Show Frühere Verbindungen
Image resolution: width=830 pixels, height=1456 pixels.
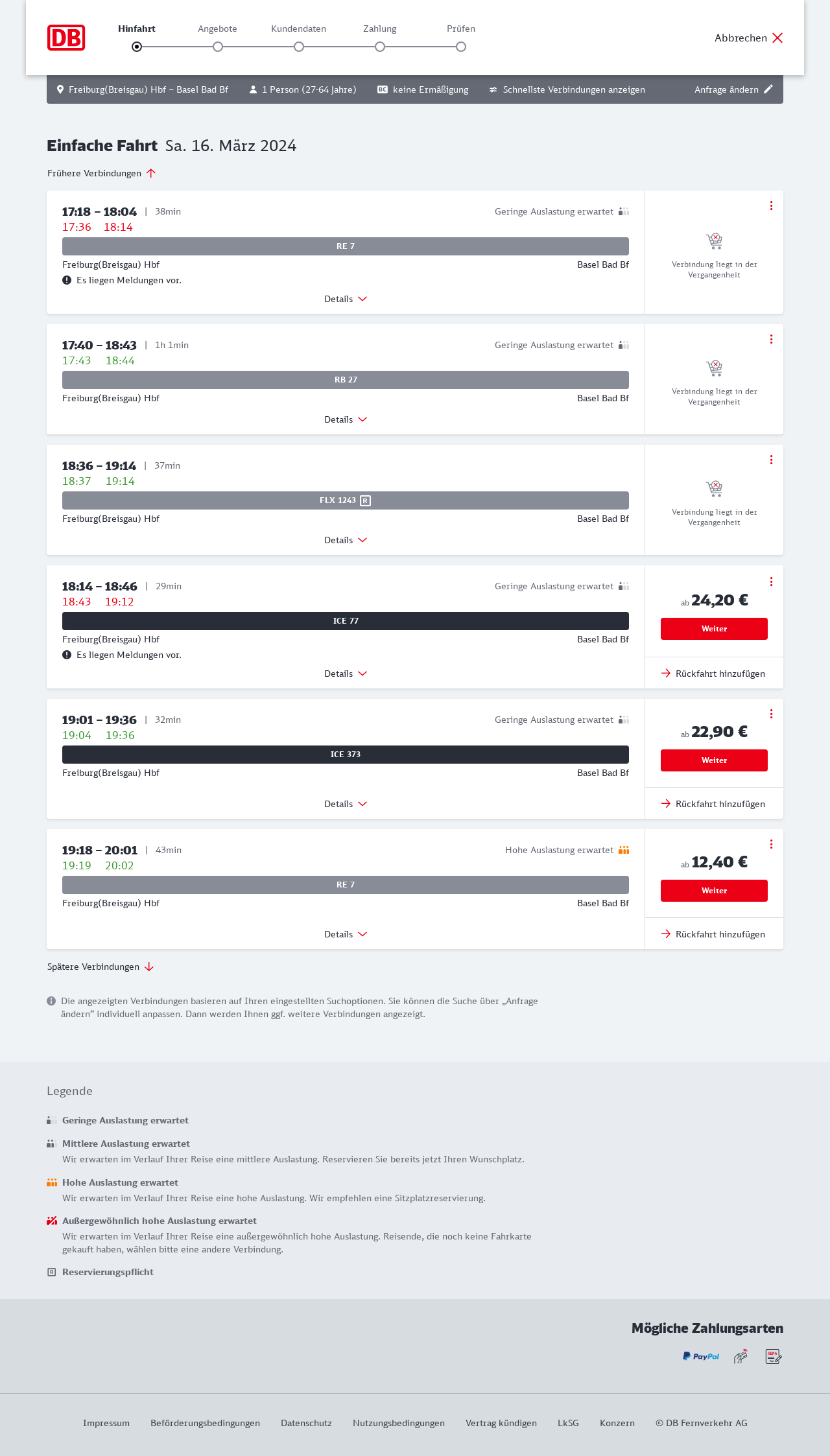click(x=102, y=173)
